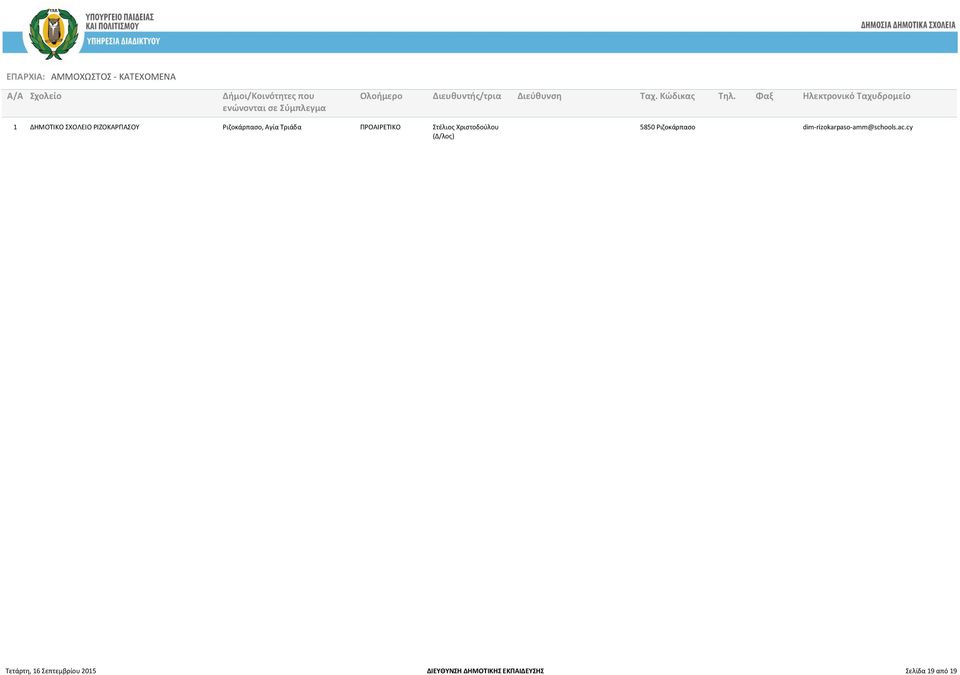
Task: Click the Τετάρτη, 16 Σεπτεμβρίου 2015 date footer
Action: (51, 671)
